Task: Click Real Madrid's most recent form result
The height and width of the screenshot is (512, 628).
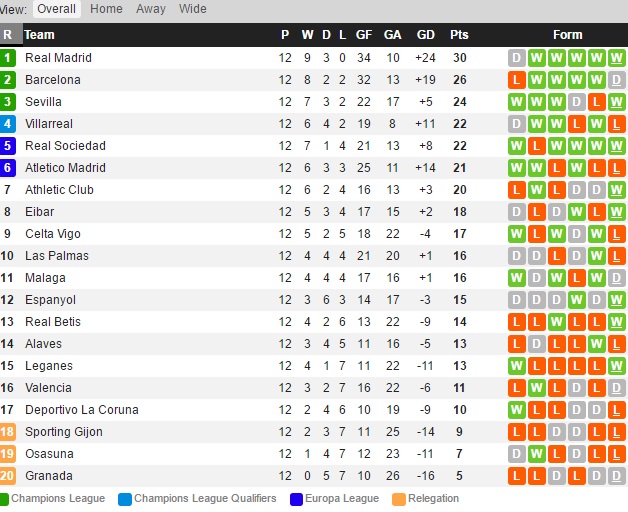Action: (616, 58)
